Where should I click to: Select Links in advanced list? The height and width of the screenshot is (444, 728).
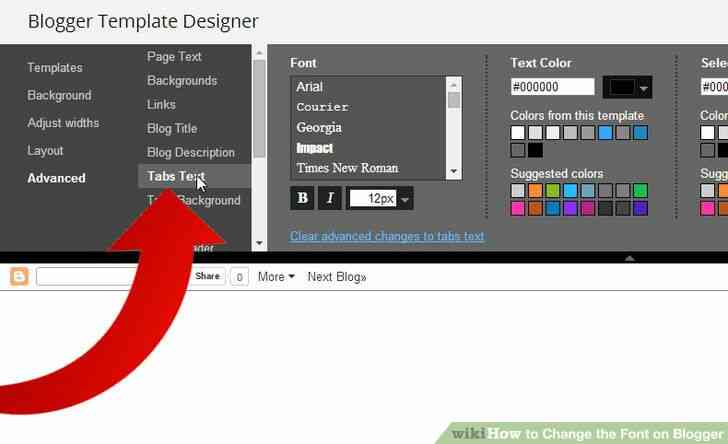pyautogui.click(x=161, y=104)
